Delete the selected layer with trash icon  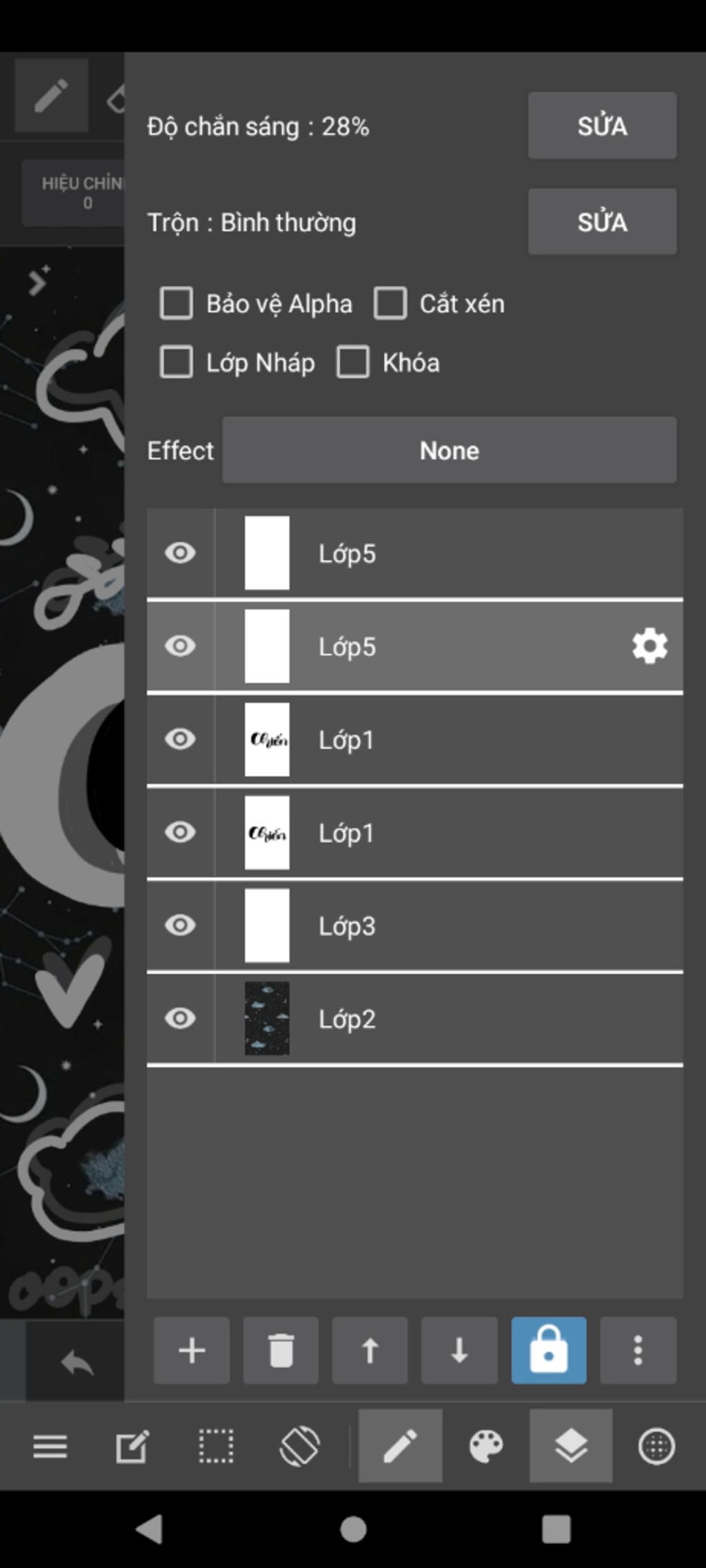(x=281, y=1350)
